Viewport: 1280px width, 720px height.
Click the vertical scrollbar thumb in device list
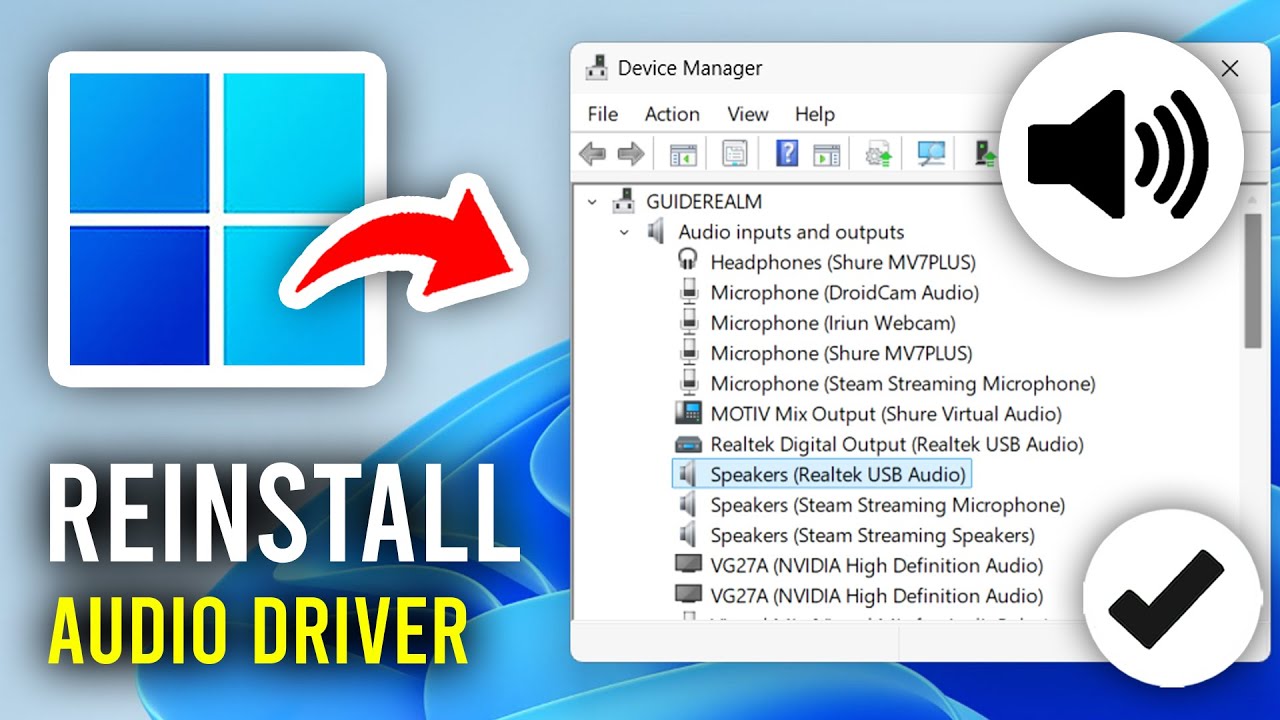tap(1253, 282)
